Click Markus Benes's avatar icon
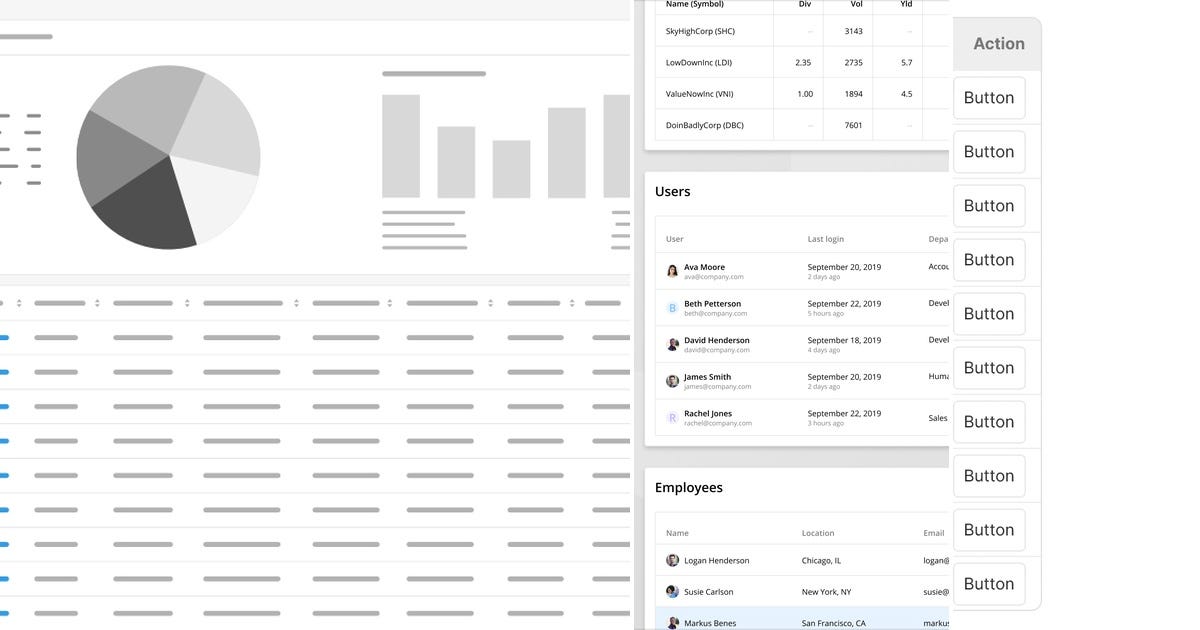1200x630 pixels. pyautogui.click(x=671, y=622)
